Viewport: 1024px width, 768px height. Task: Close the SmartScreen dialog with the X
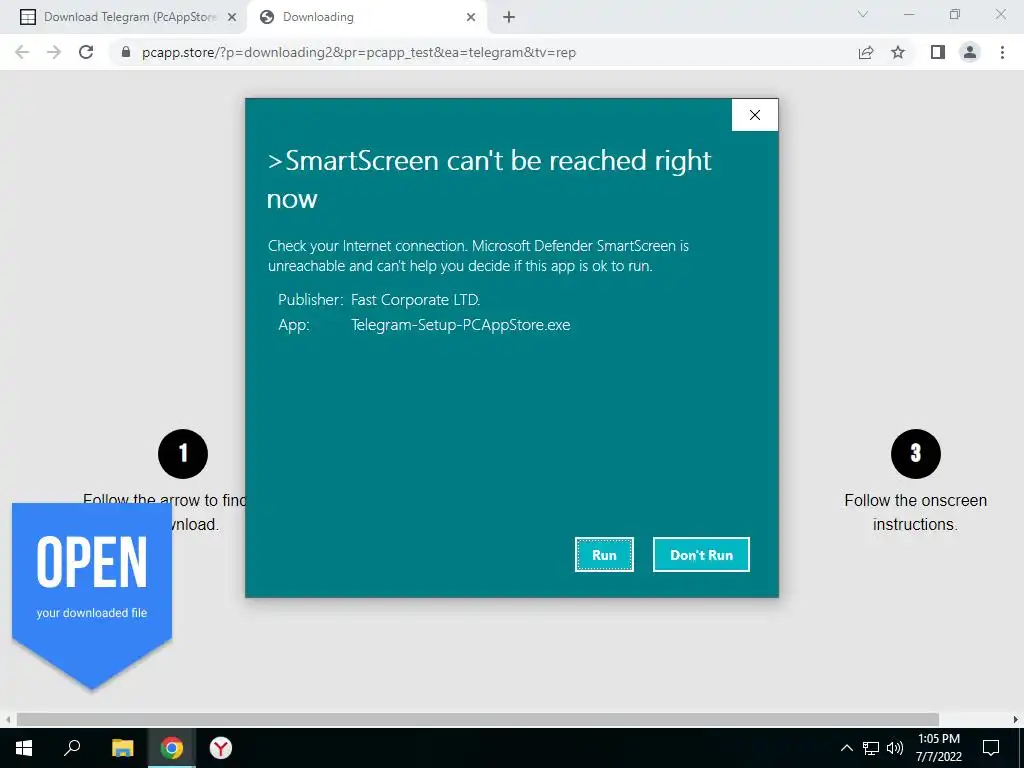point(755,115)
